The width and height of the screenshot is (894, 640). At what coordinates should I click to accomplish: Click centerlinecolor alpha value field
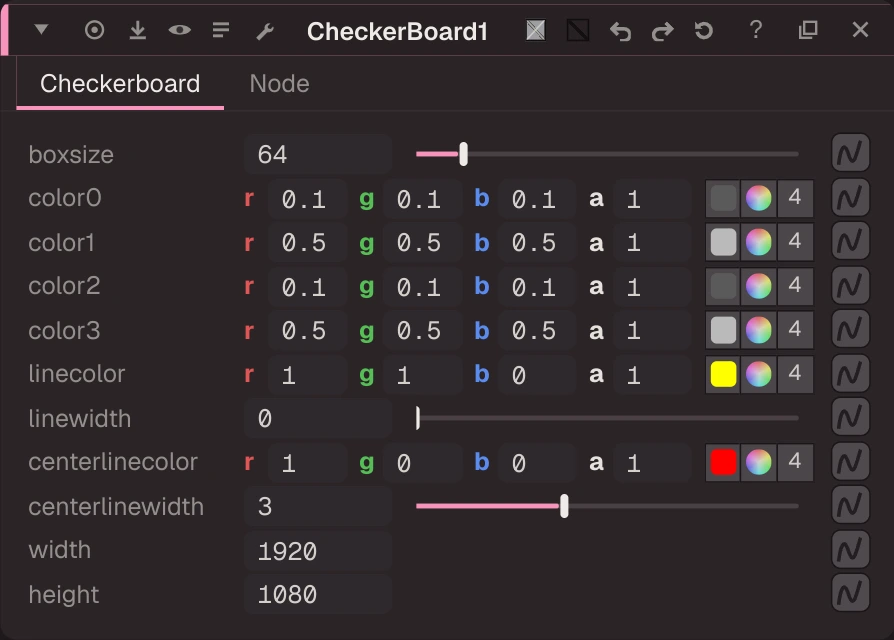pyautogui.click(x=652, y=462)
